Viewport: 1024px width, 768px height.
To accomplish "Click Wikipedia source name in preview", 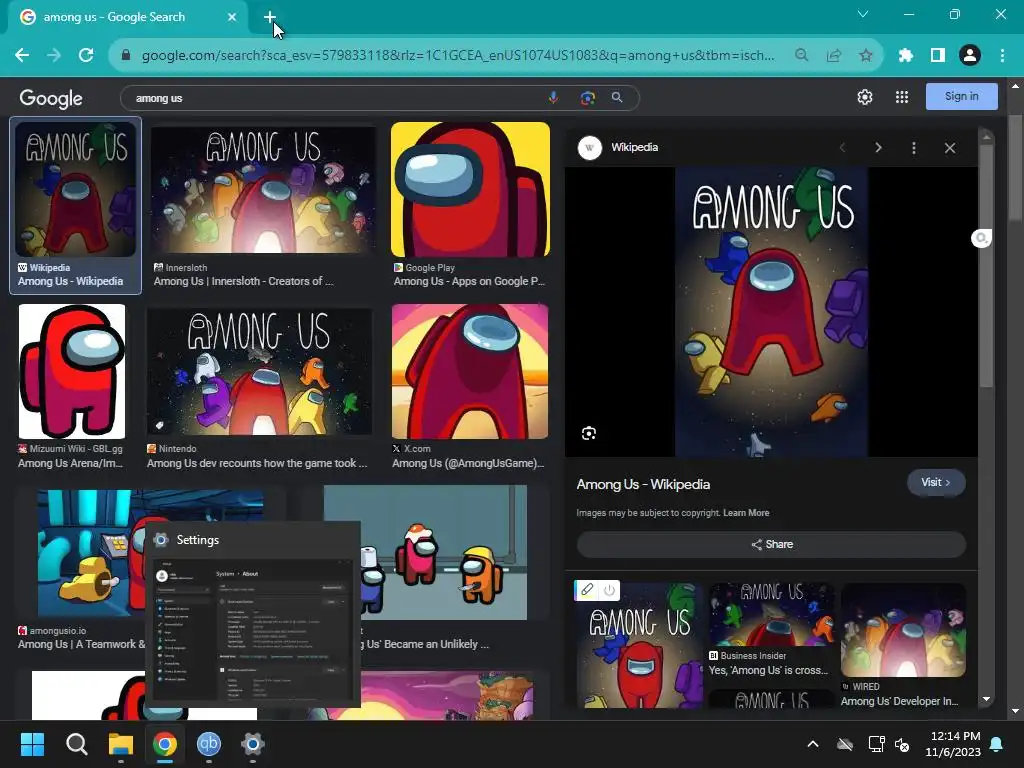I will pos(634,148).
